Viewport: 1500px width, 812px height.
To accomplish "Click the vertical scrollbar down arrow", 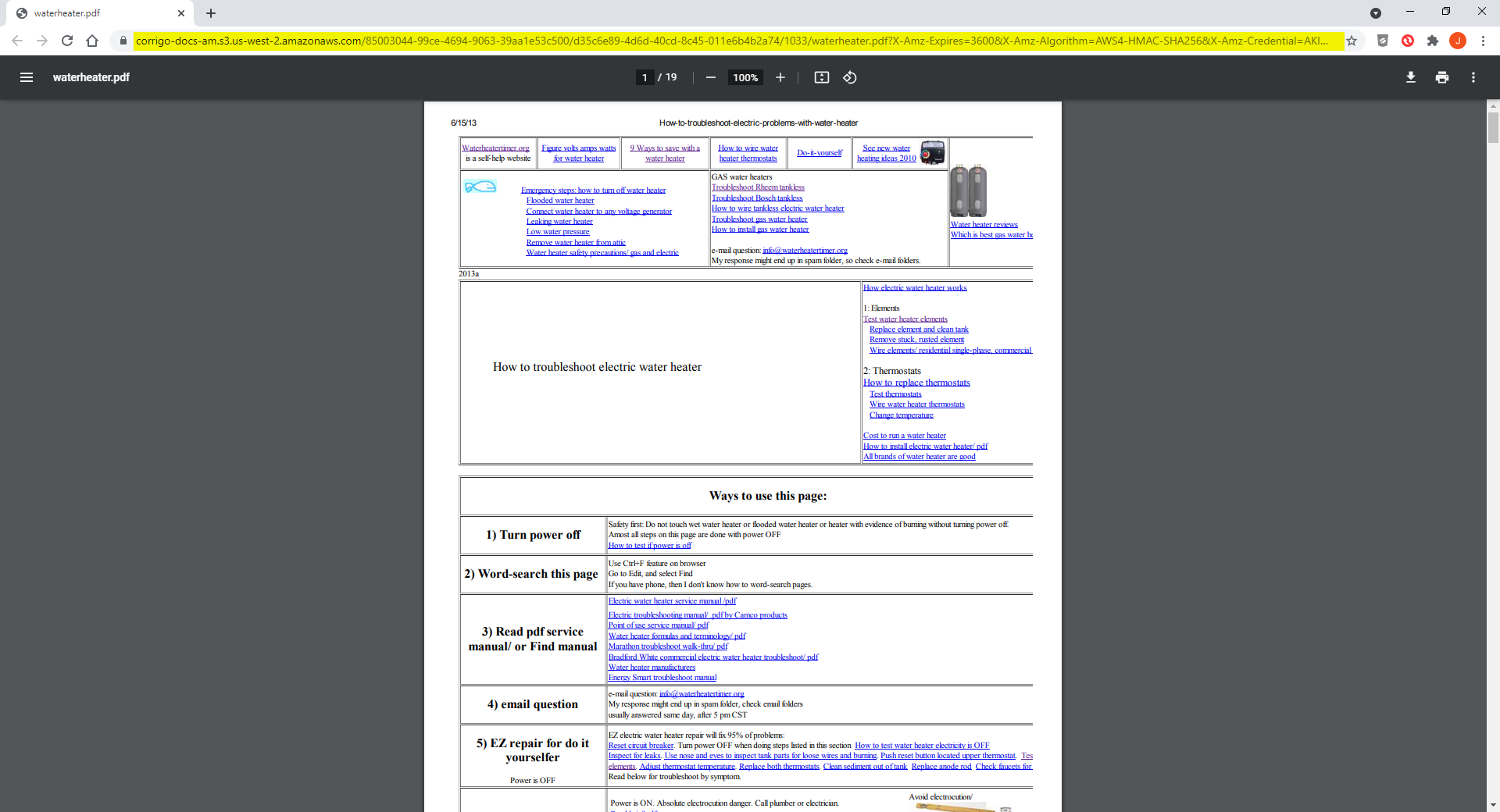I will [x=1493, y=805].
